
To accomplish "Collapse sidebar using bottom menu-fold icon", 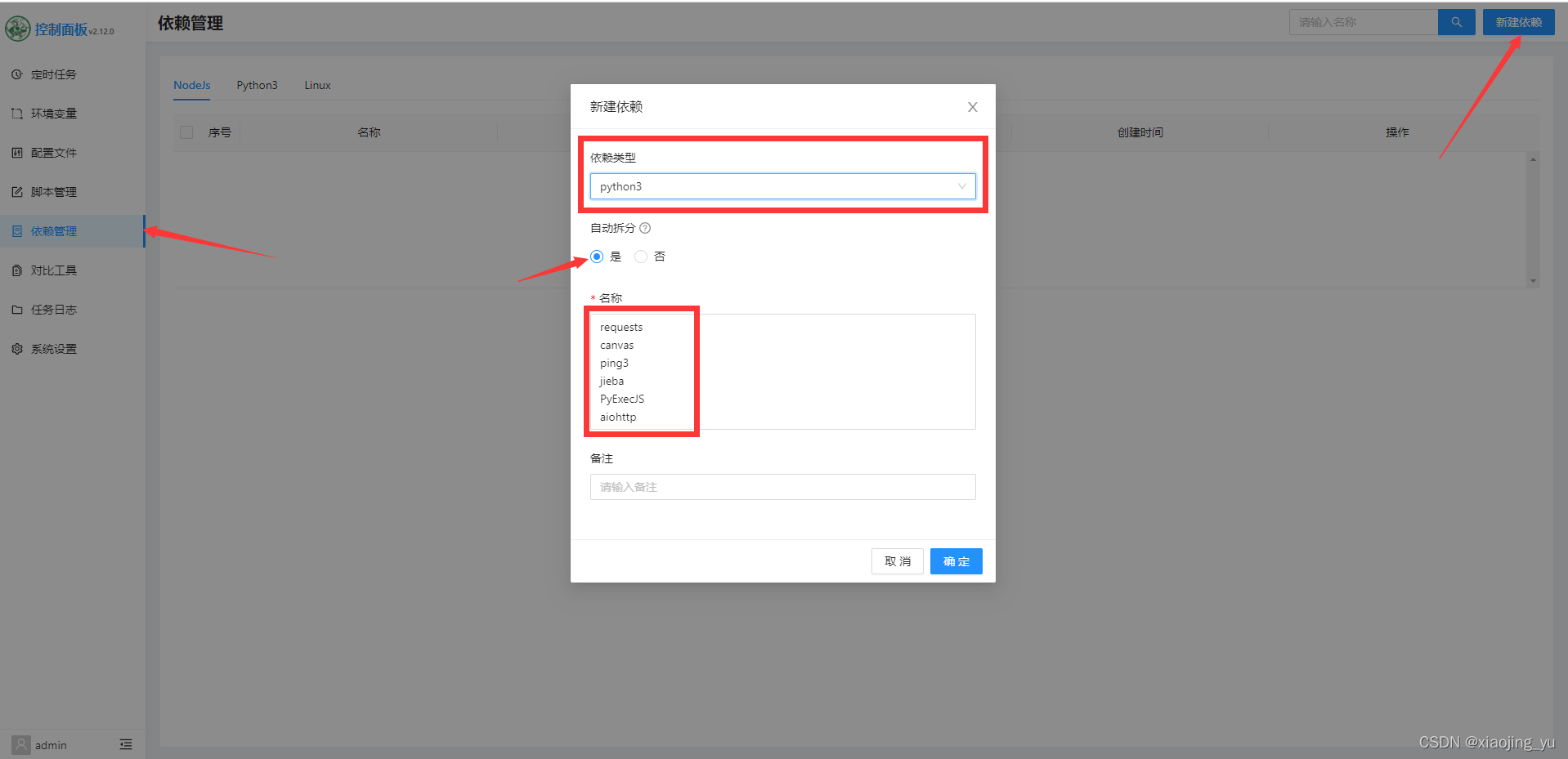I will [x=126, y=744].
